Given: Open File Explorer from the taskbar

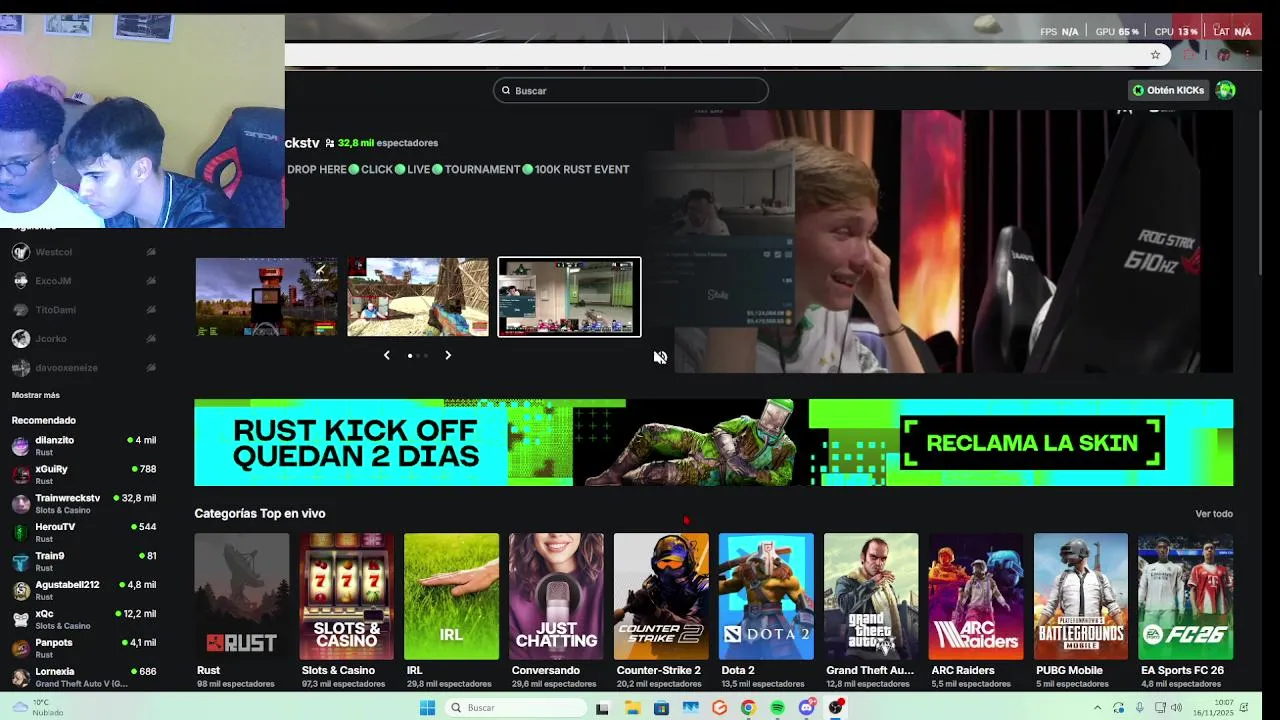Looking at the screenshot, I should (632, 708).
